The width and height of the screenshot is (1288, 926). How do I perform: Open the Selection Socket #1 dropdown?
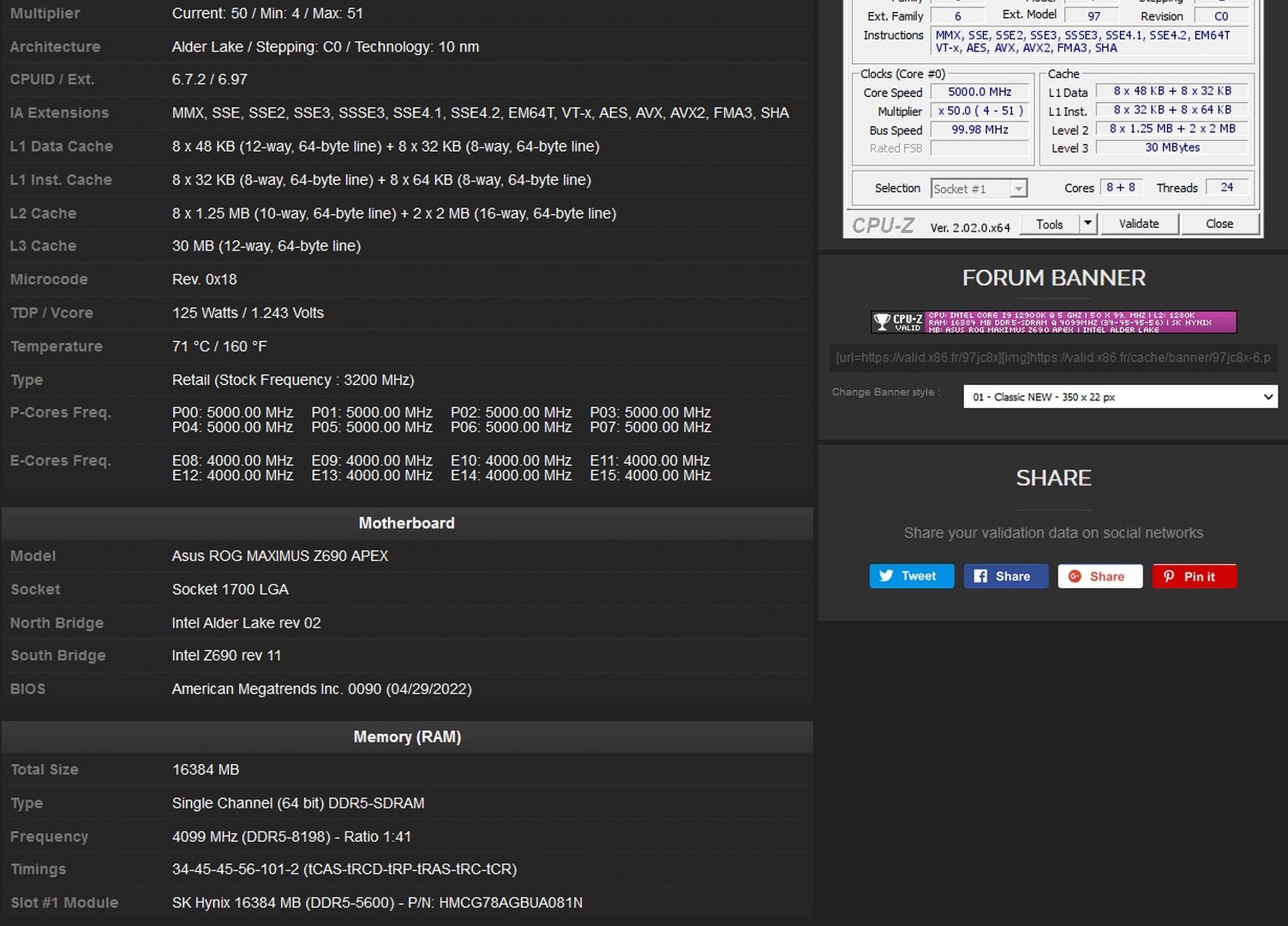click(x=979, y=189)
